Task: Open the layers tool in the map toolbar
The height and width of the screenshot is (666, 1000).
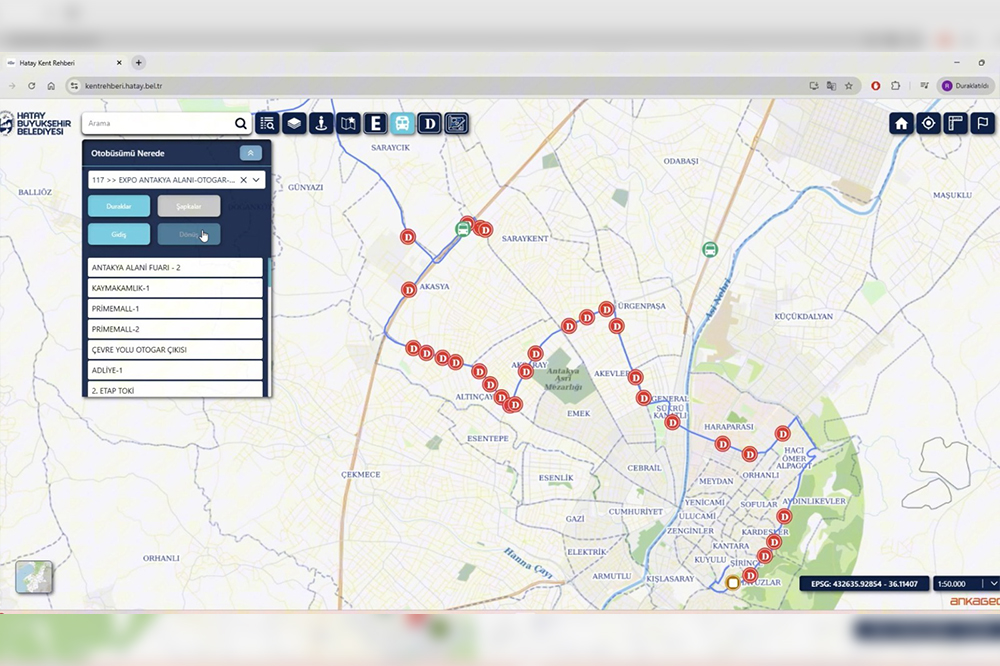Action: point(294,124)
